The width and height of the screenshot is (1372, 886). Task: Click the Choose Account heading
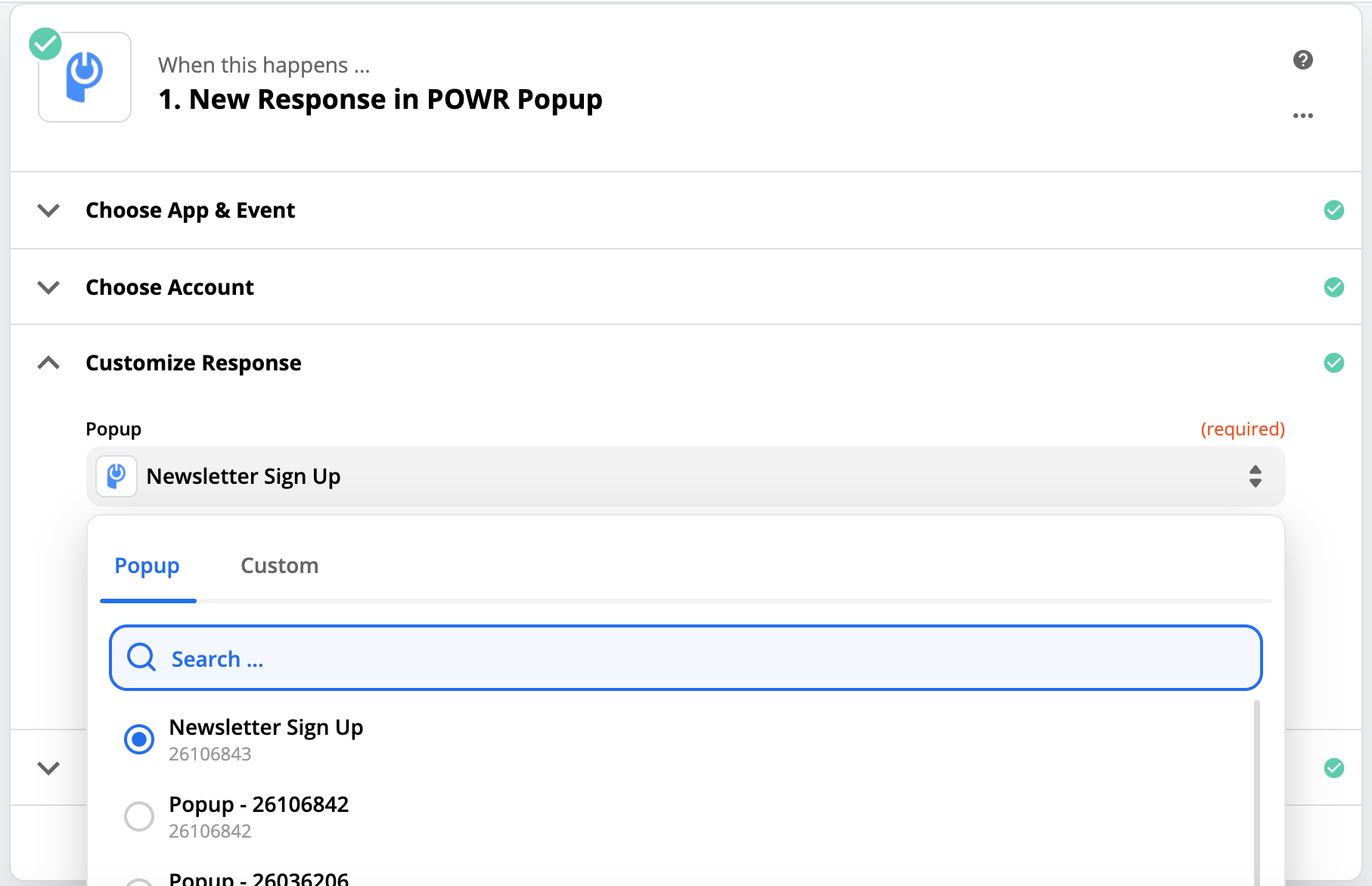[169, 287]
